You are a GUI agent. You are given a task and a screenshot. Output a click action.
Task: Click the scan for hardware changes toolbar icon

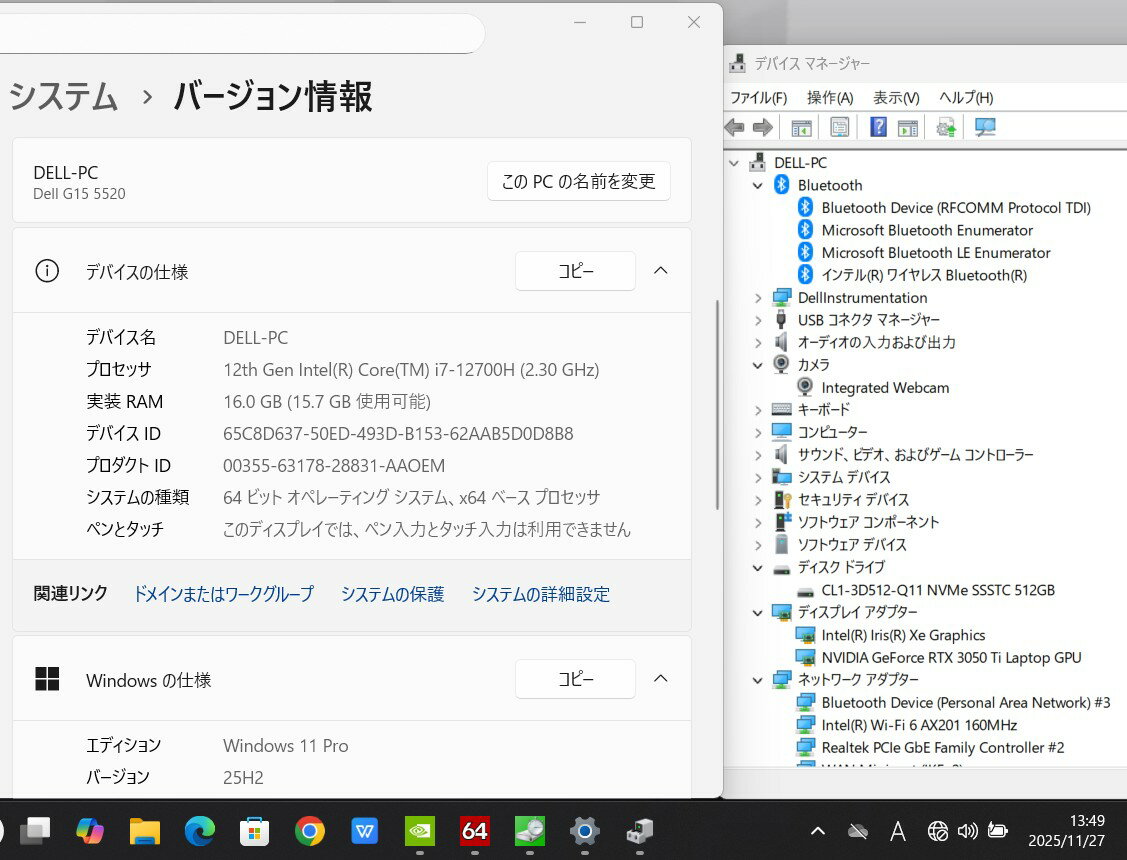tap(985, 127)
